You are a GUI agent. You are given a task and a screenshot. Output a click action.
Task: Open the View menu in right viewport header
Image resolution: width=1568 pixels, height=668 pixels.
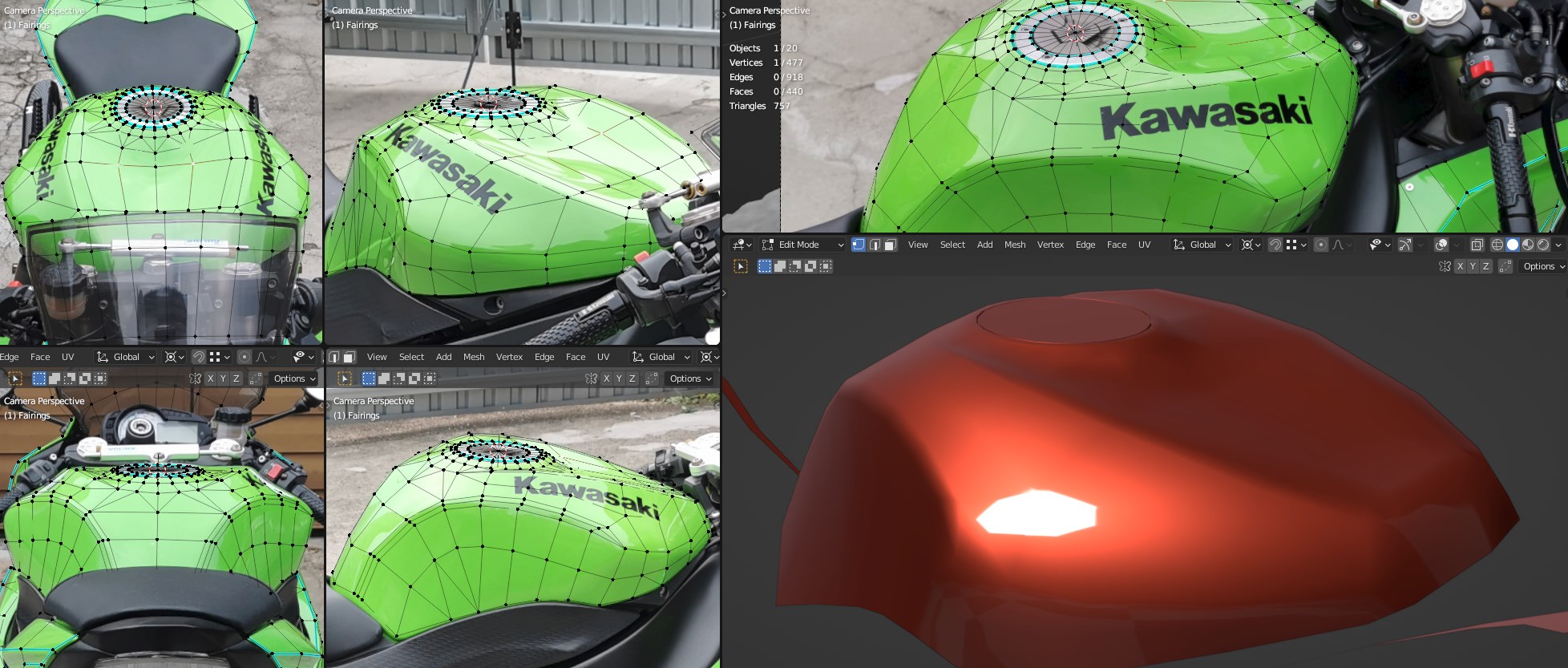[x=918, y=245]
